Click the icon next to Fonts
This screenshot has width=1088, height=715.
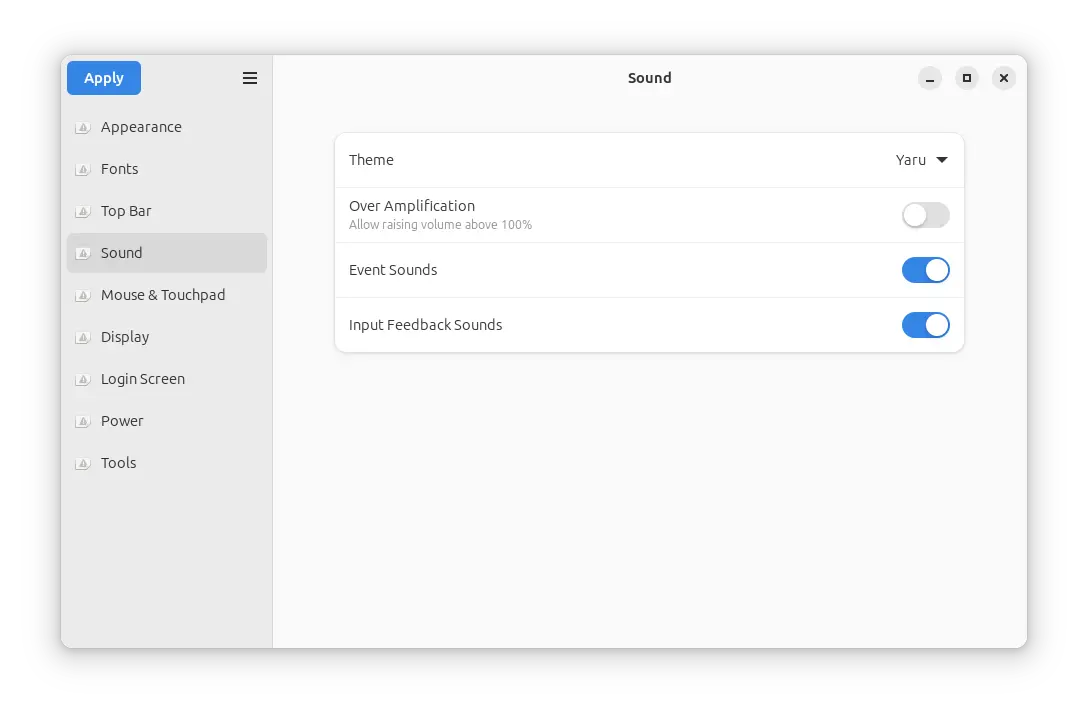(83, 170)
